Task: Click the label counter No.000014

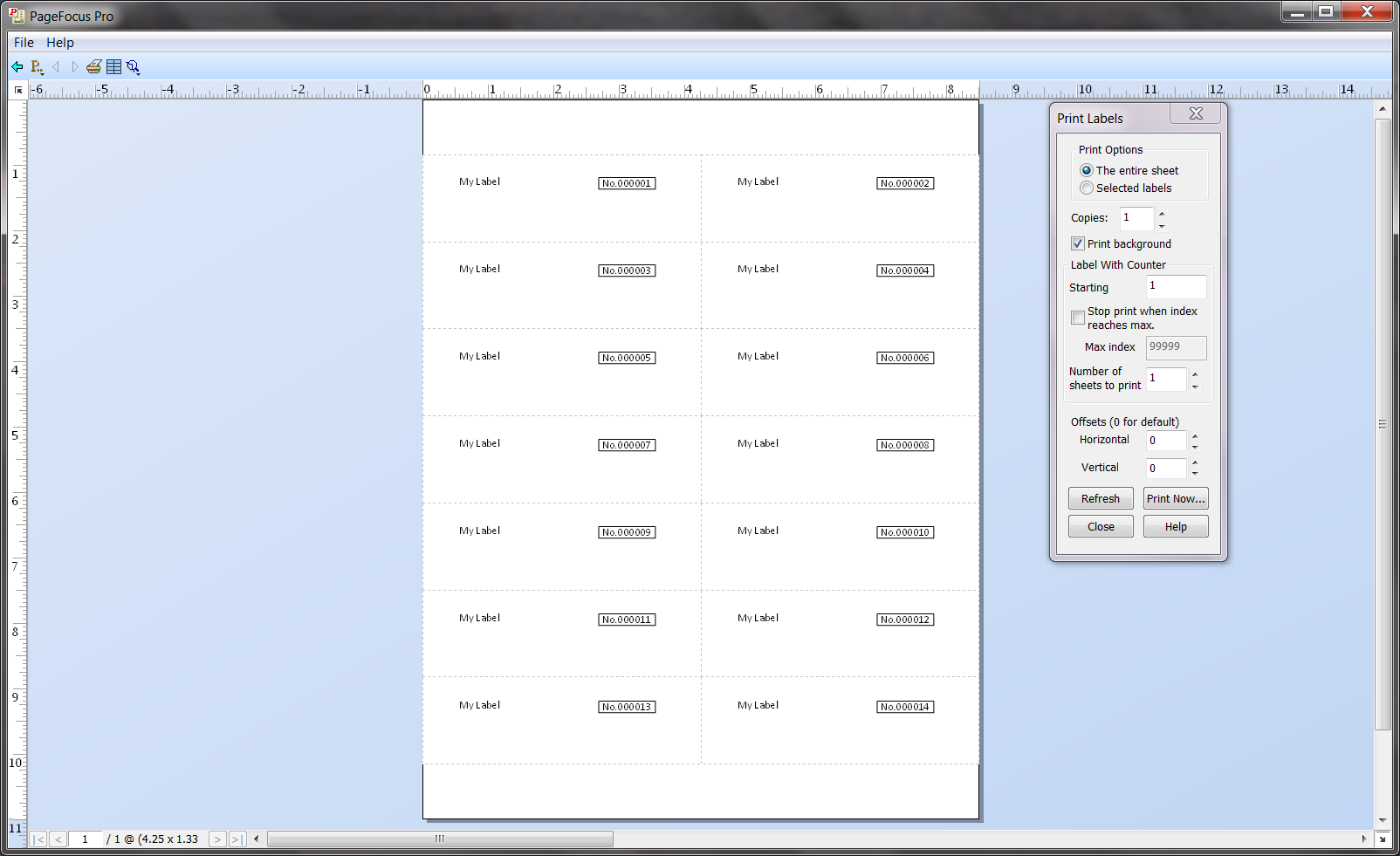Action: [x=905, y=707]
